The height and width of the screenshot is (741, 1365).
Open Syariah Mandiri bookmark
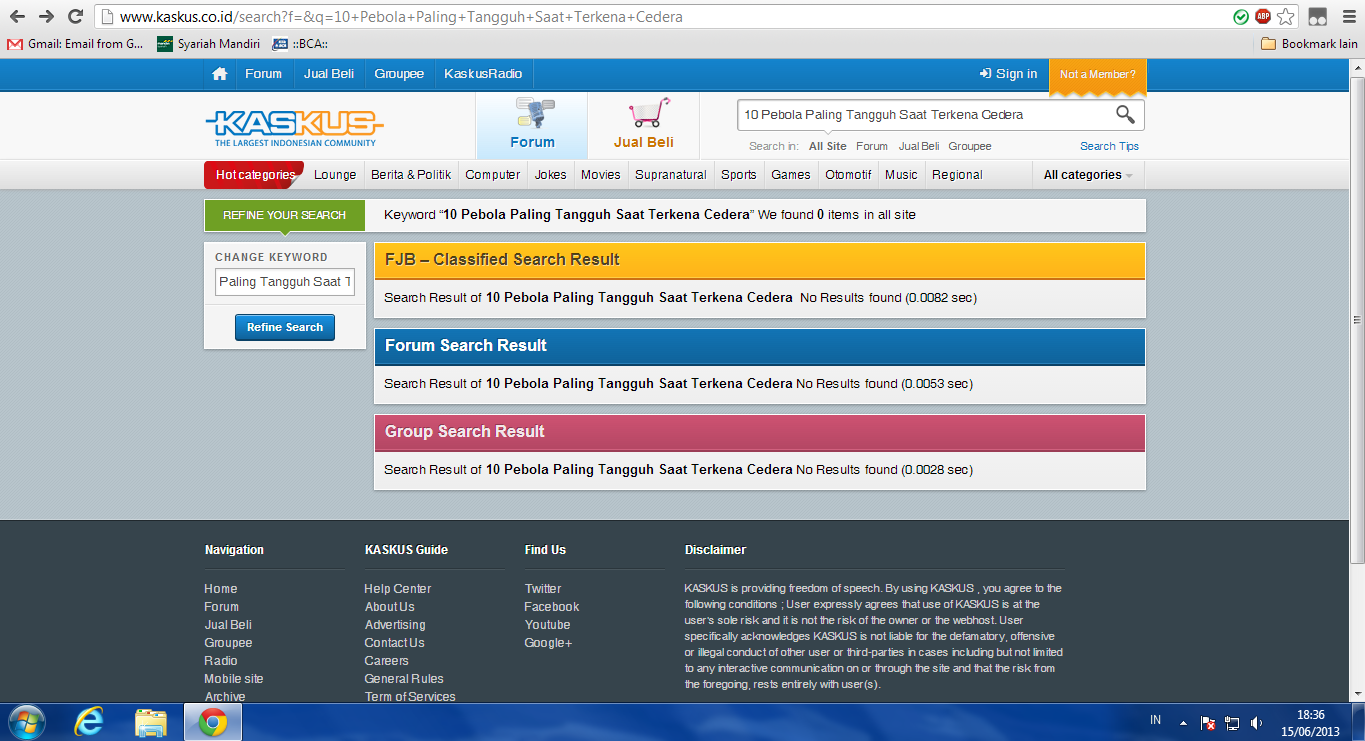coord(208,44)
